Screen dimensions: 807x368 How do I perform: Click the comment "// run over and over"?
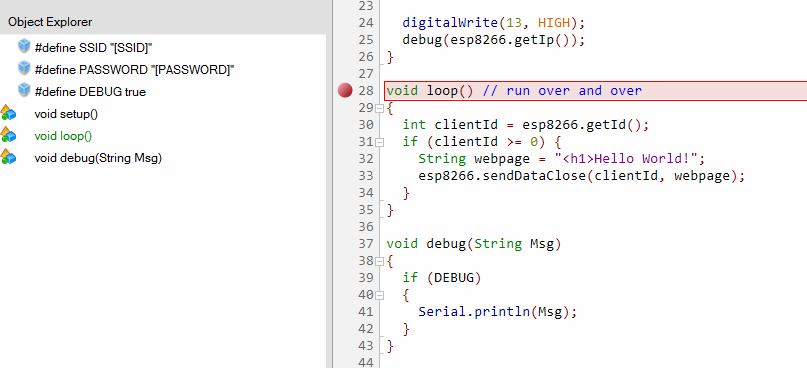coord(562,91)
